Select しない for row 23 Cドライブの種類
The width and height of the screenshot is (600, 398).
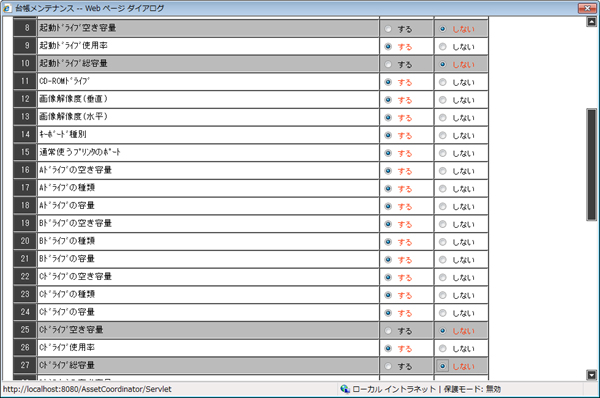443,295
